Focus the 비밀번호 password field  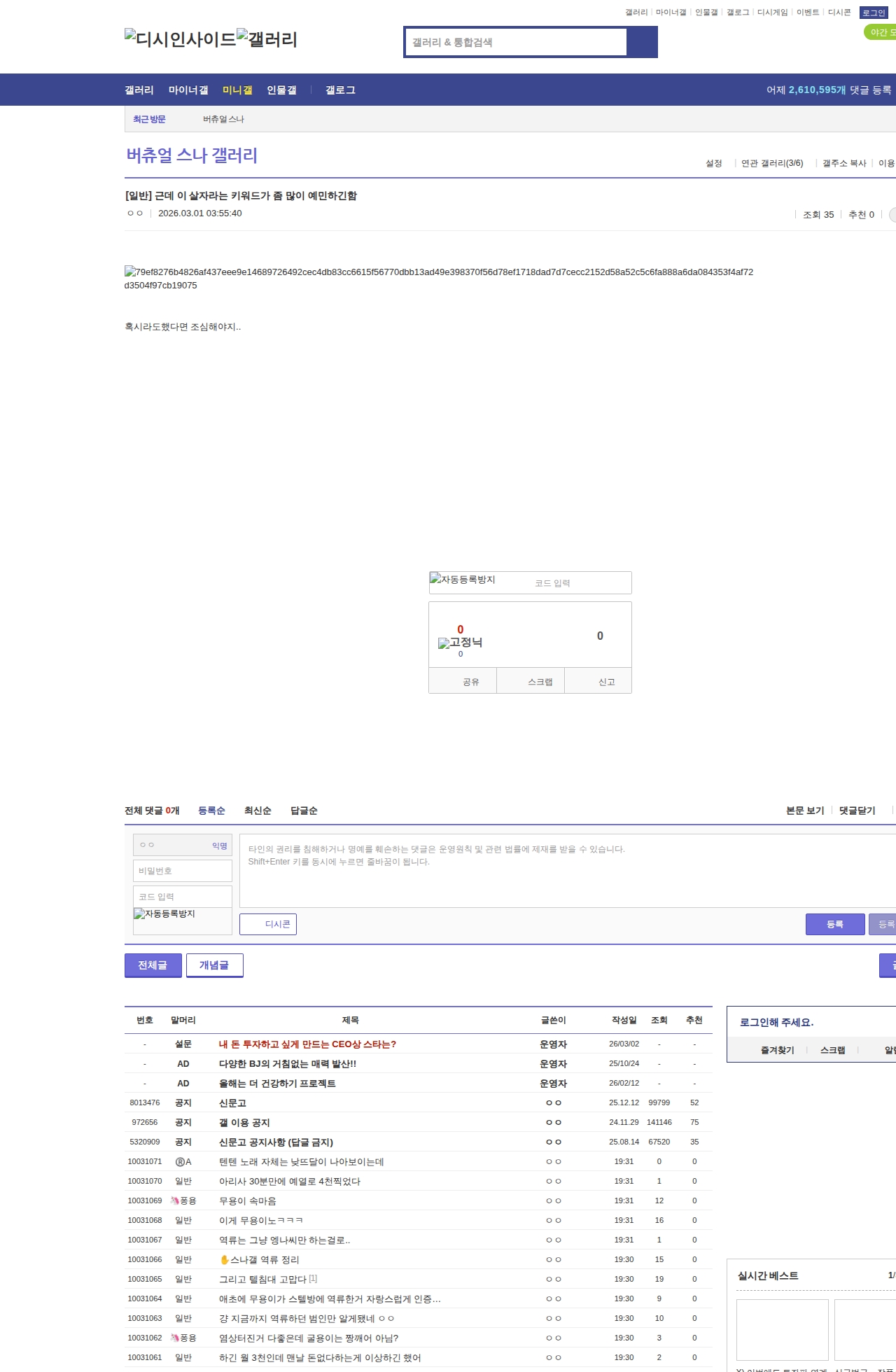point(183,871)
